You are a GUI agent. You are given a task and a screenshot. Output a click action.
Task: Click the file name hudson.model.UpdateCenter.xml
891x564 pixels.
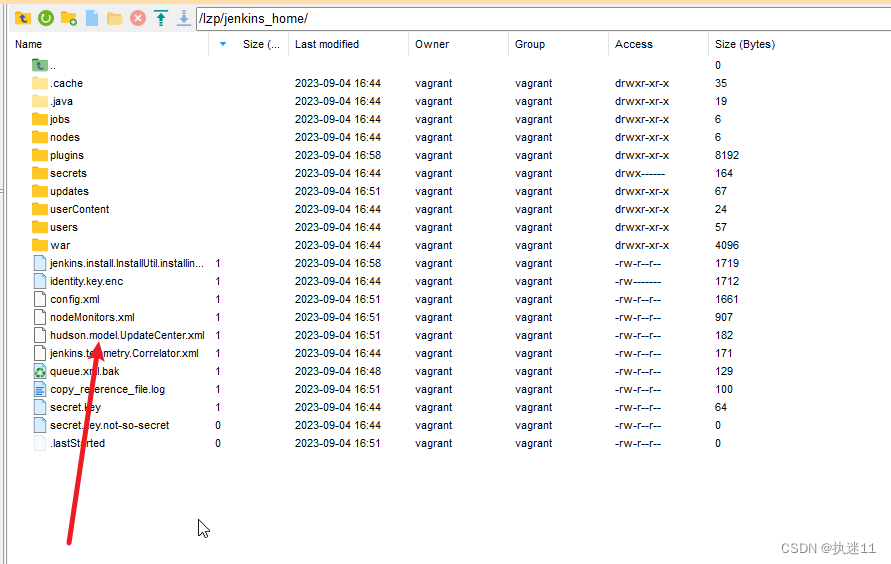[127, 335]
